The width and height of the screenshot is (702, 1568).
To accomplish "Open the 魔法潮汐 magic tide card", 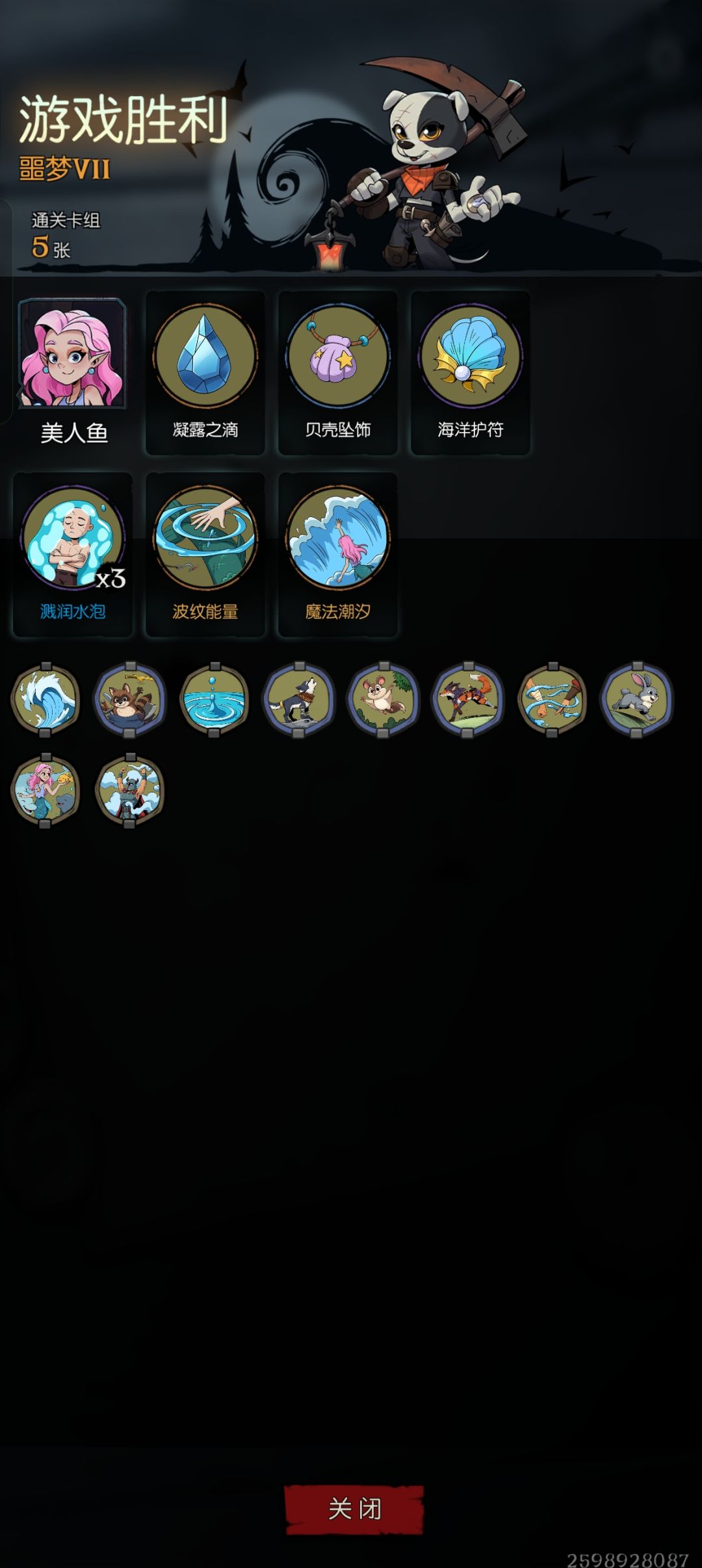I will [337, 554].
